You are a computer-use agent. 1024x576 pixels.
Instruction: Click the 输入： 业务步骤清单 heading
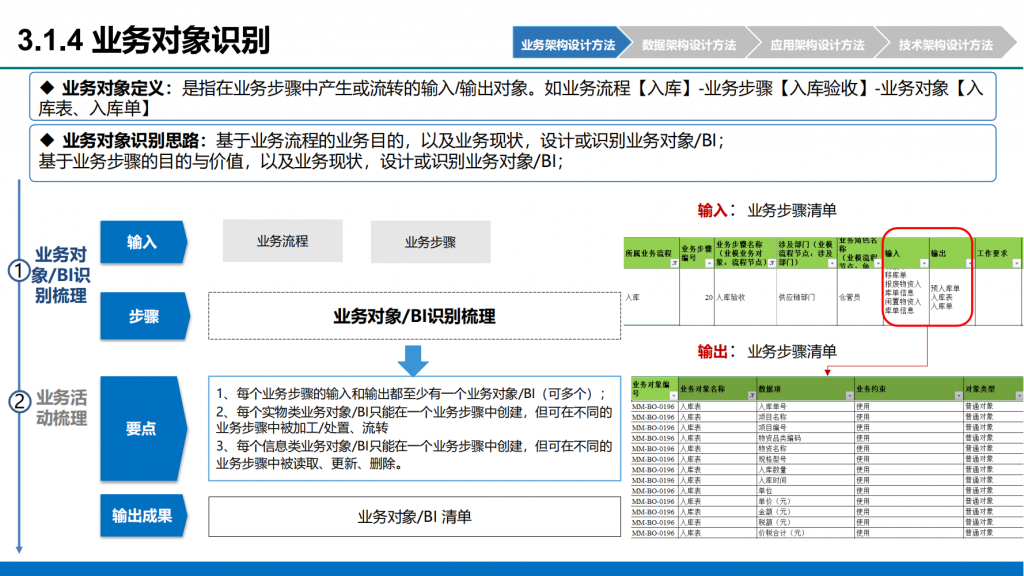point(767,210)
